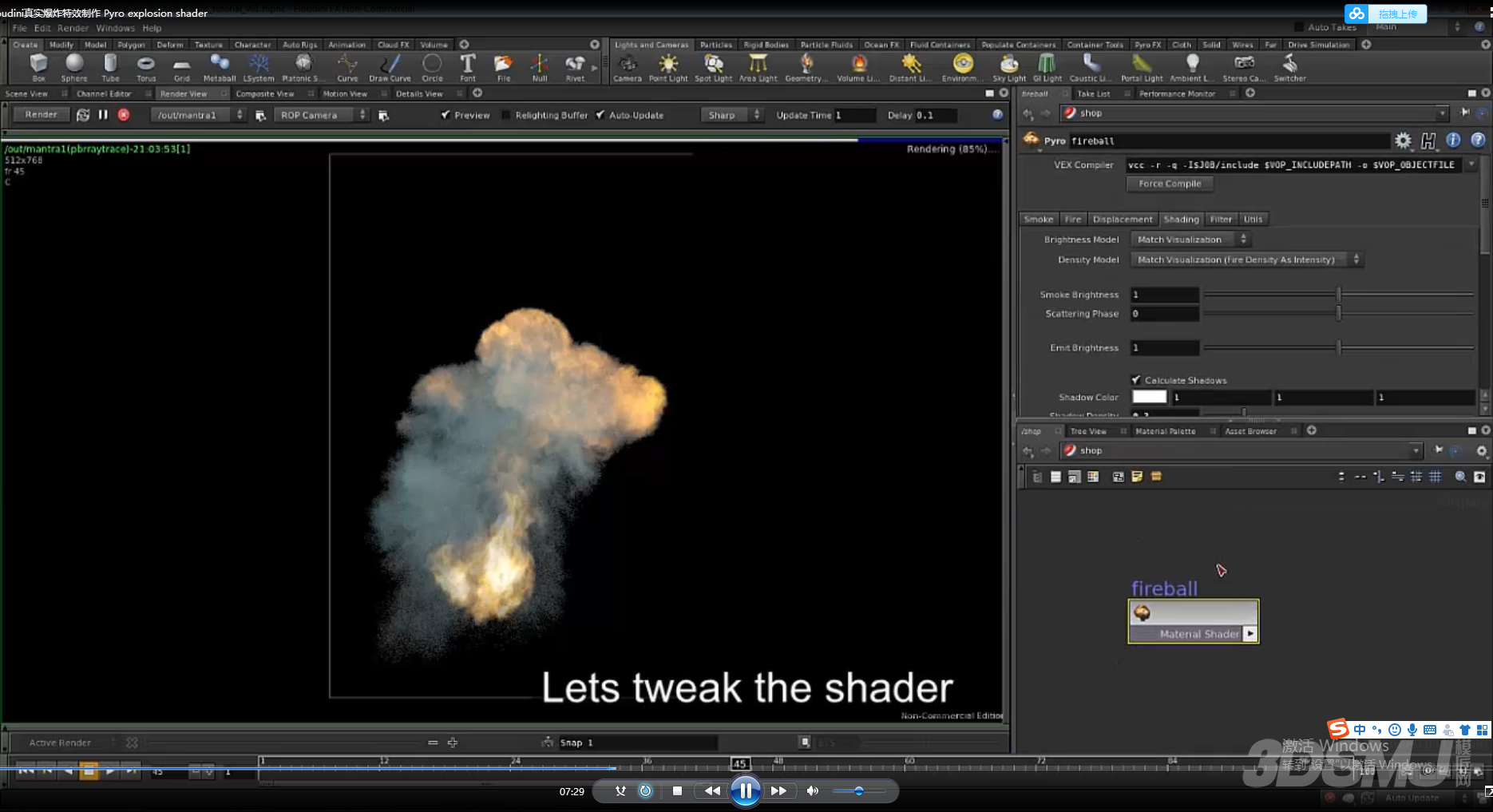Mute the video player volume
The image size is (1493, 812).
pos(812,791)
